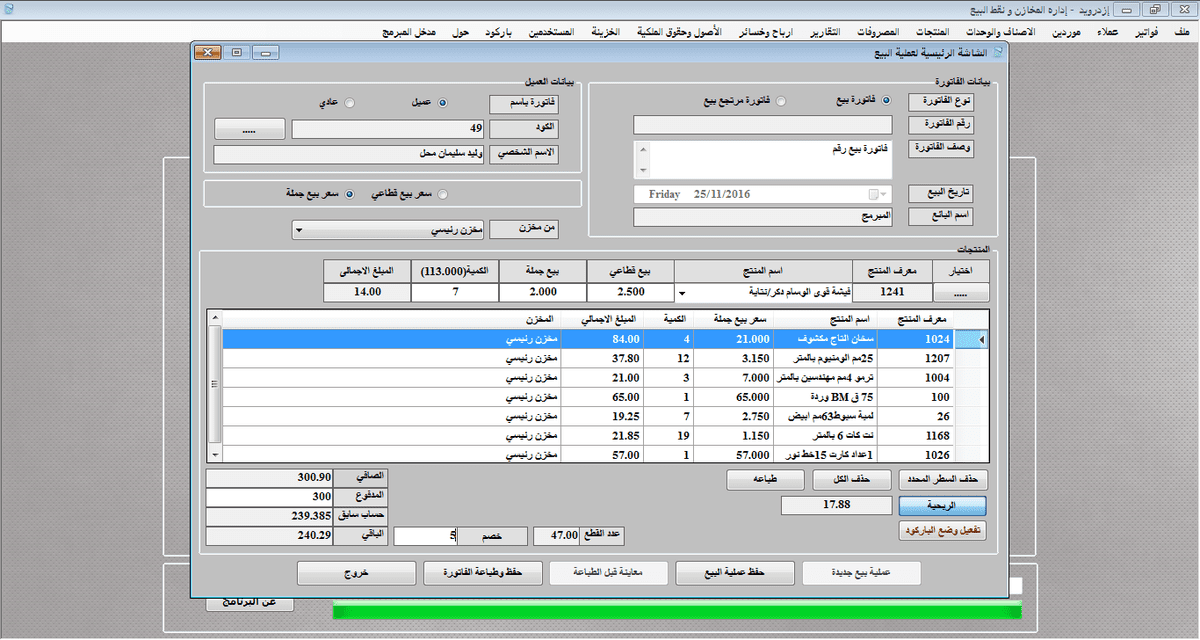Click the product ID field showing 1241
Screen dimensions: 1200x640
click(x=891, y=293)
